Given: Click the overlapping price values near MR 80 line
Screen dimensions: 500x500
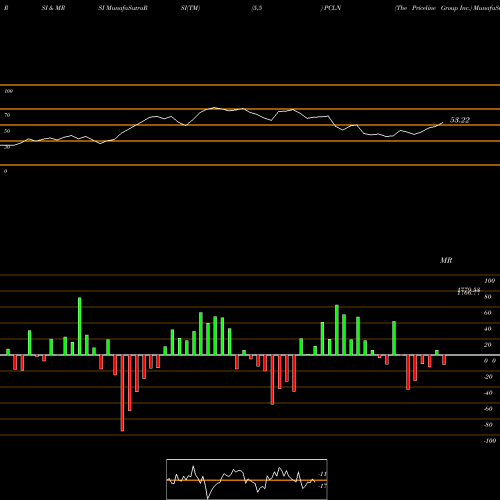Looking at the screenshot, I should pyautogui.click(x=469, y=292).
